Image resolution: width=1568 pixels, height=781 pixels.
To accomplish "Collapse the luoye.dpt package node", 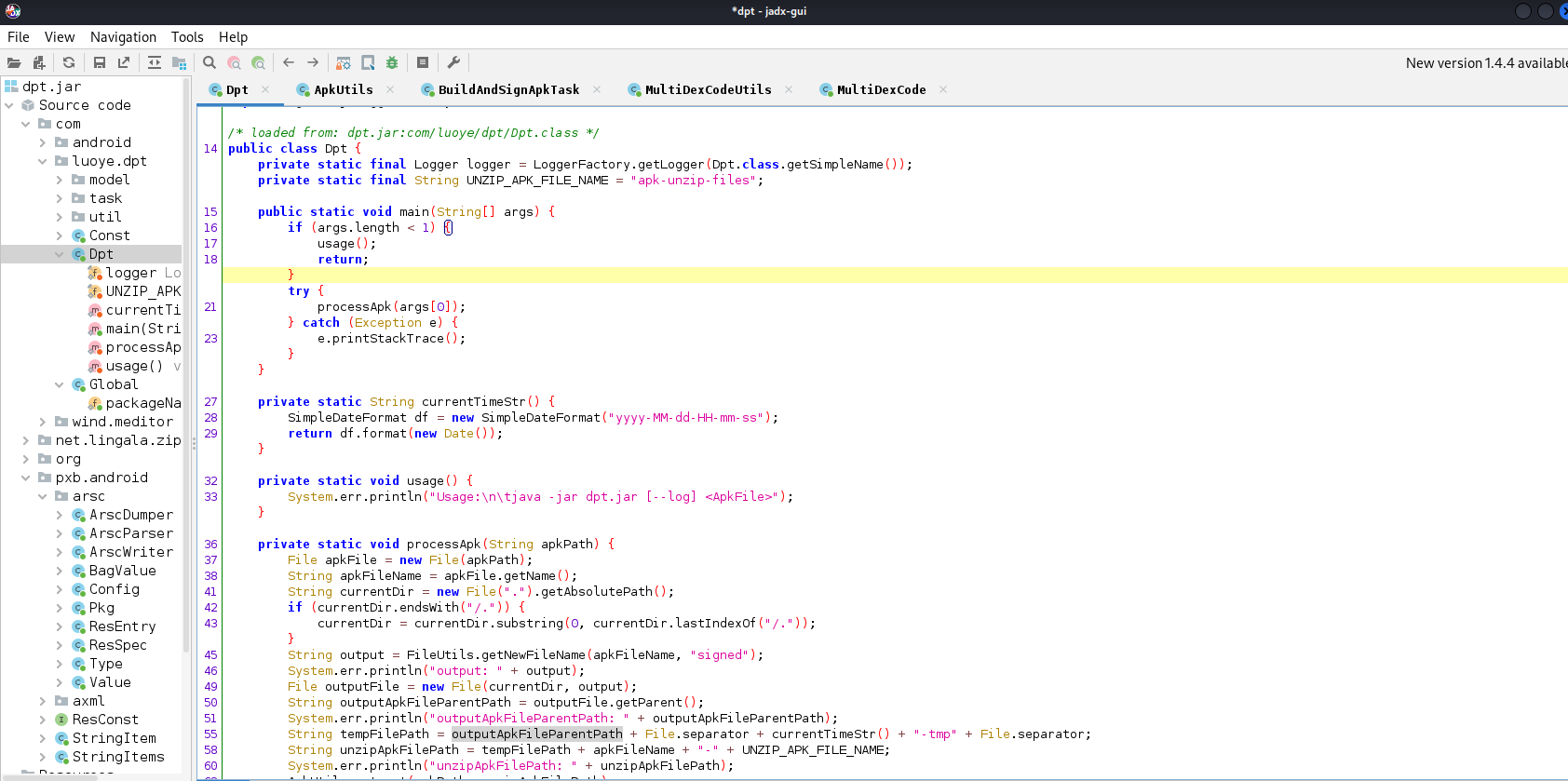I will pyautogui.click(x=43, y=161).
